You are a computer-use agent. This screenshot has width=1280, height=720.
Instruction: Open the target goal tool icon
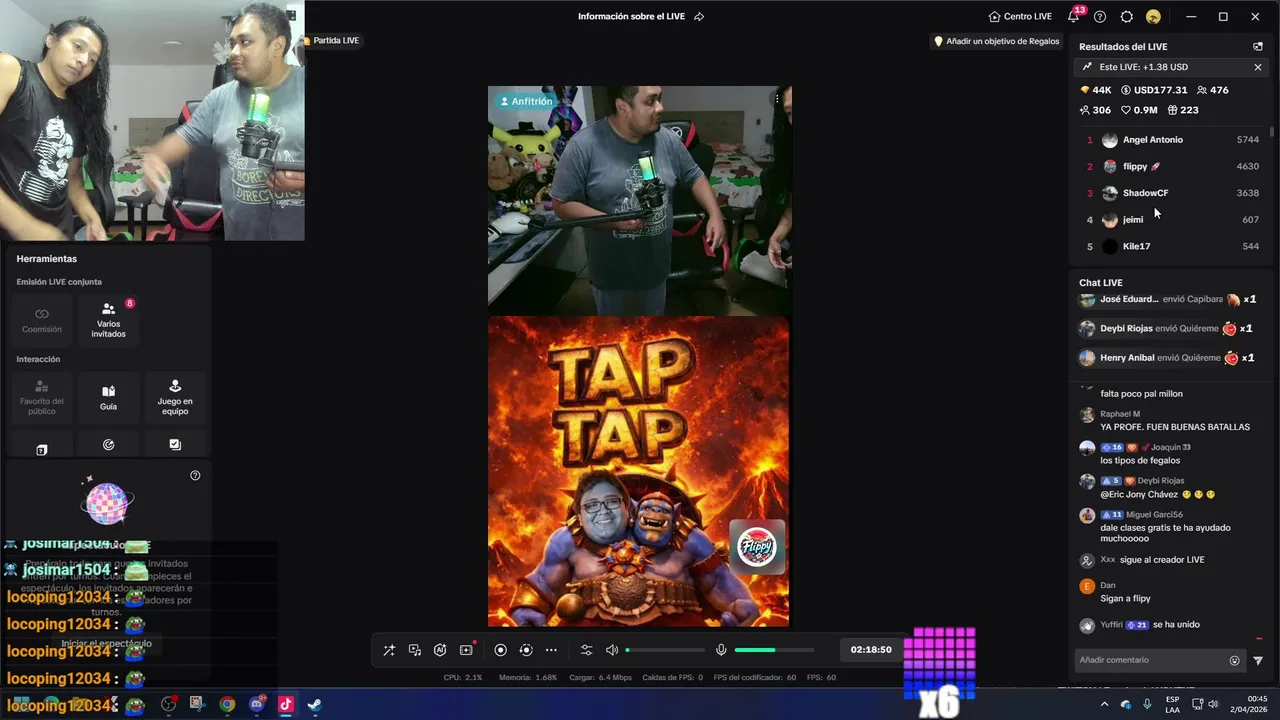108,445
